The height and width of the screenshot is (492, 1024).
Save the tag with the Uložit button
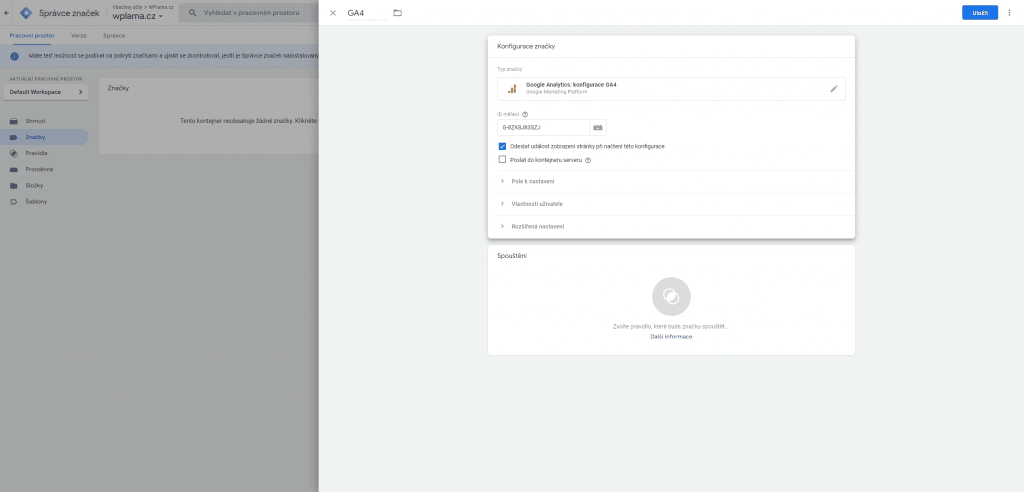click(x=980, y=12)
